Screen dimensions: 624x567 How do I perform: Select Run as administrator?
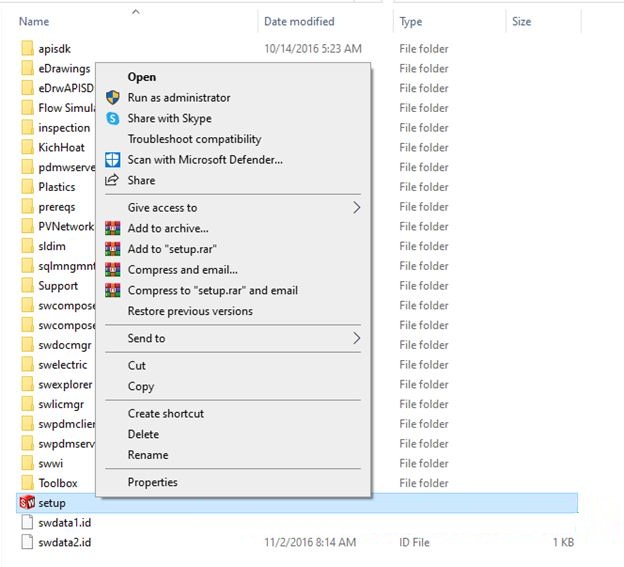pos(179,97)
